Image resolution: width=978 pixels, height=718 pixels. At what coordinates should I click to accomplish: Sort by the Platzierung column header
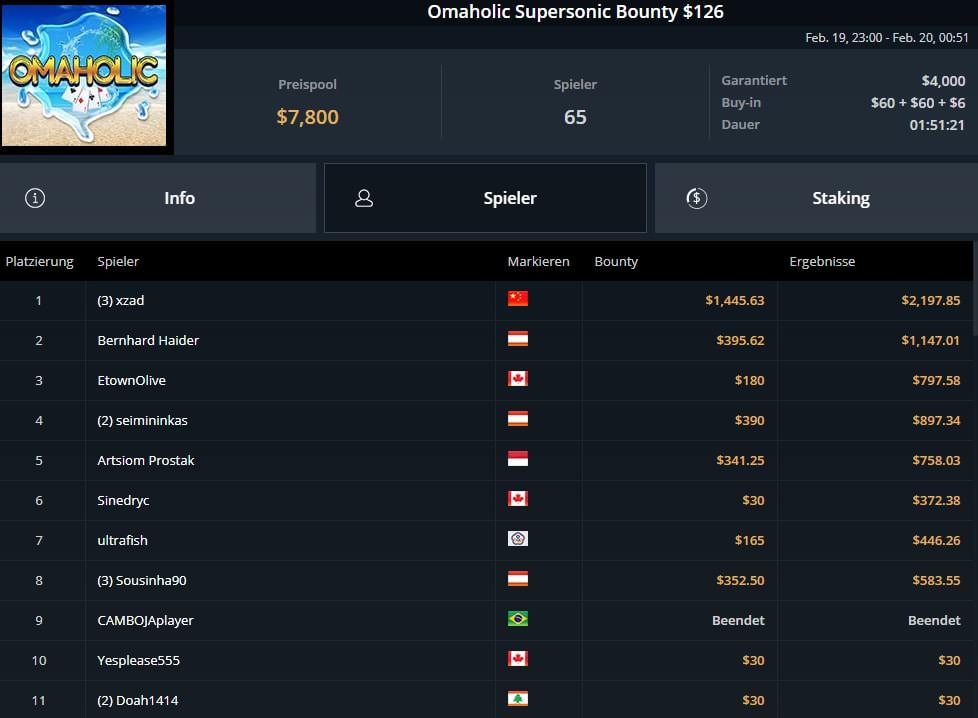(x=40, y=261)
